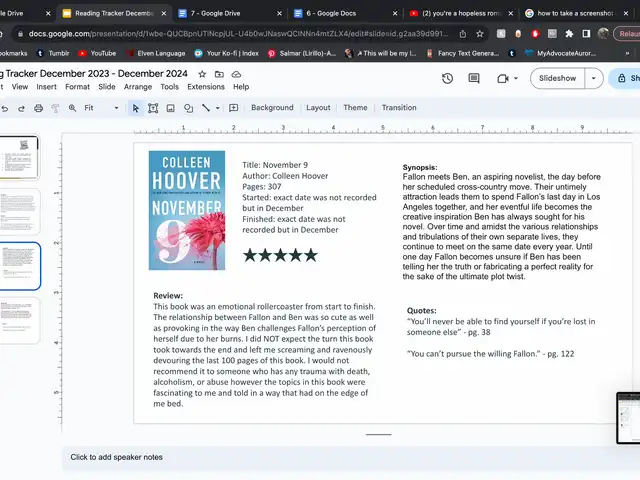This screenshot has height=480, width=640.
Task: Click the Add comment toolbar icon
Action: pos(233,108)
